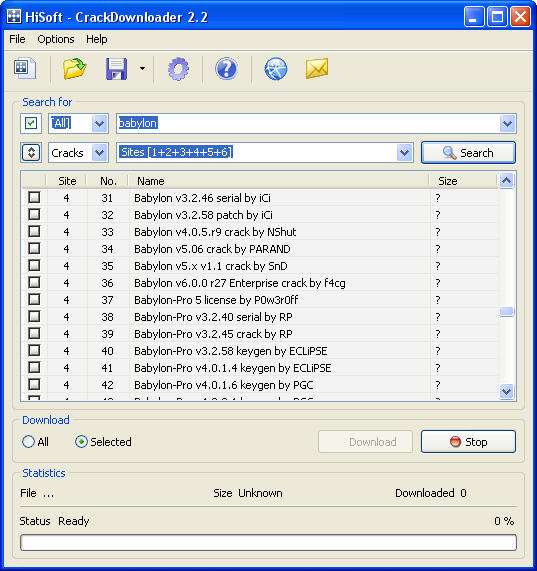The width and height of the screenshot is (537, 571).
Task: Save results with the floppy disk icon
Action: [117, 68]
